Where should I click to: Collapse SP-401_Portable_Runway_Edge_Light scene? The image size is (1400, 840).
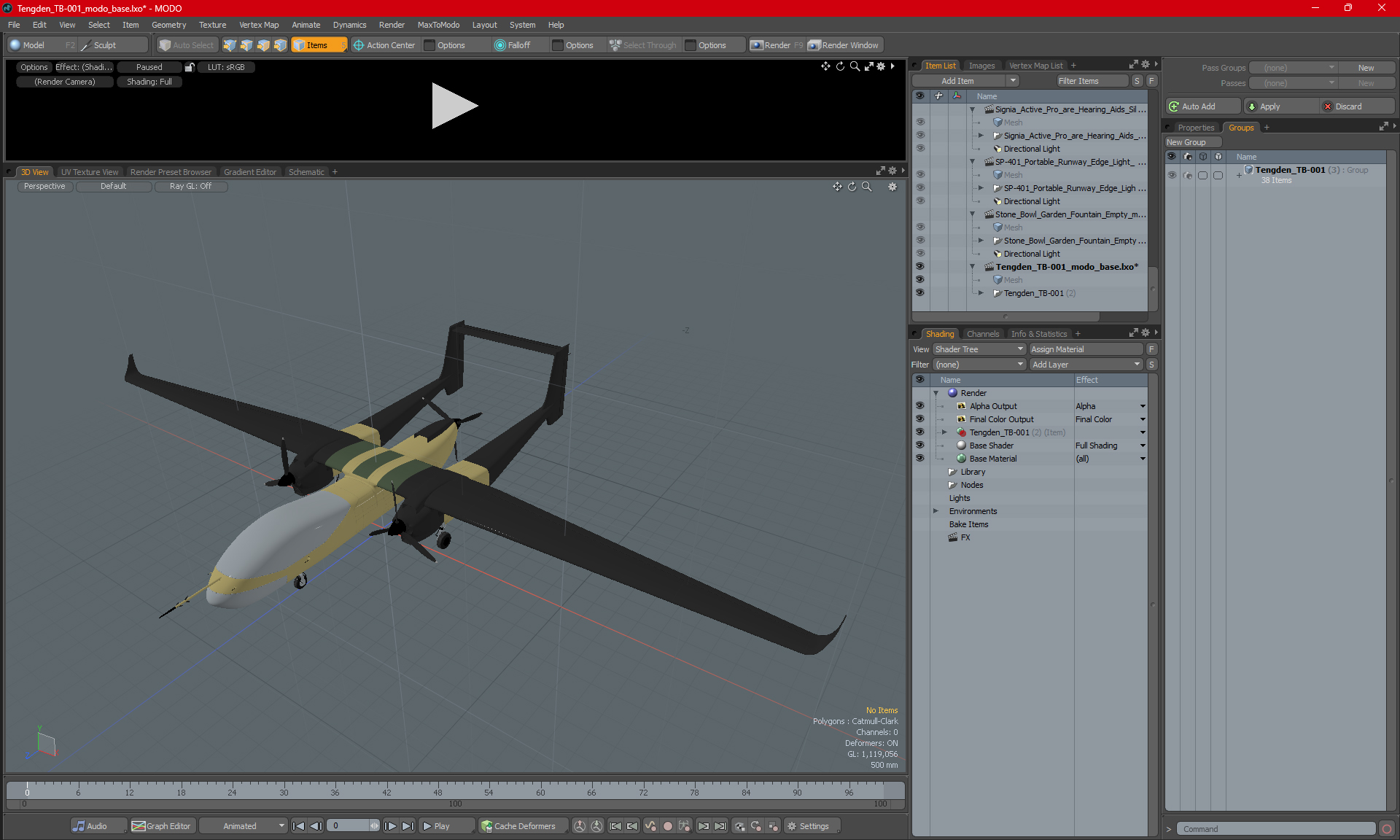(972, 162)
